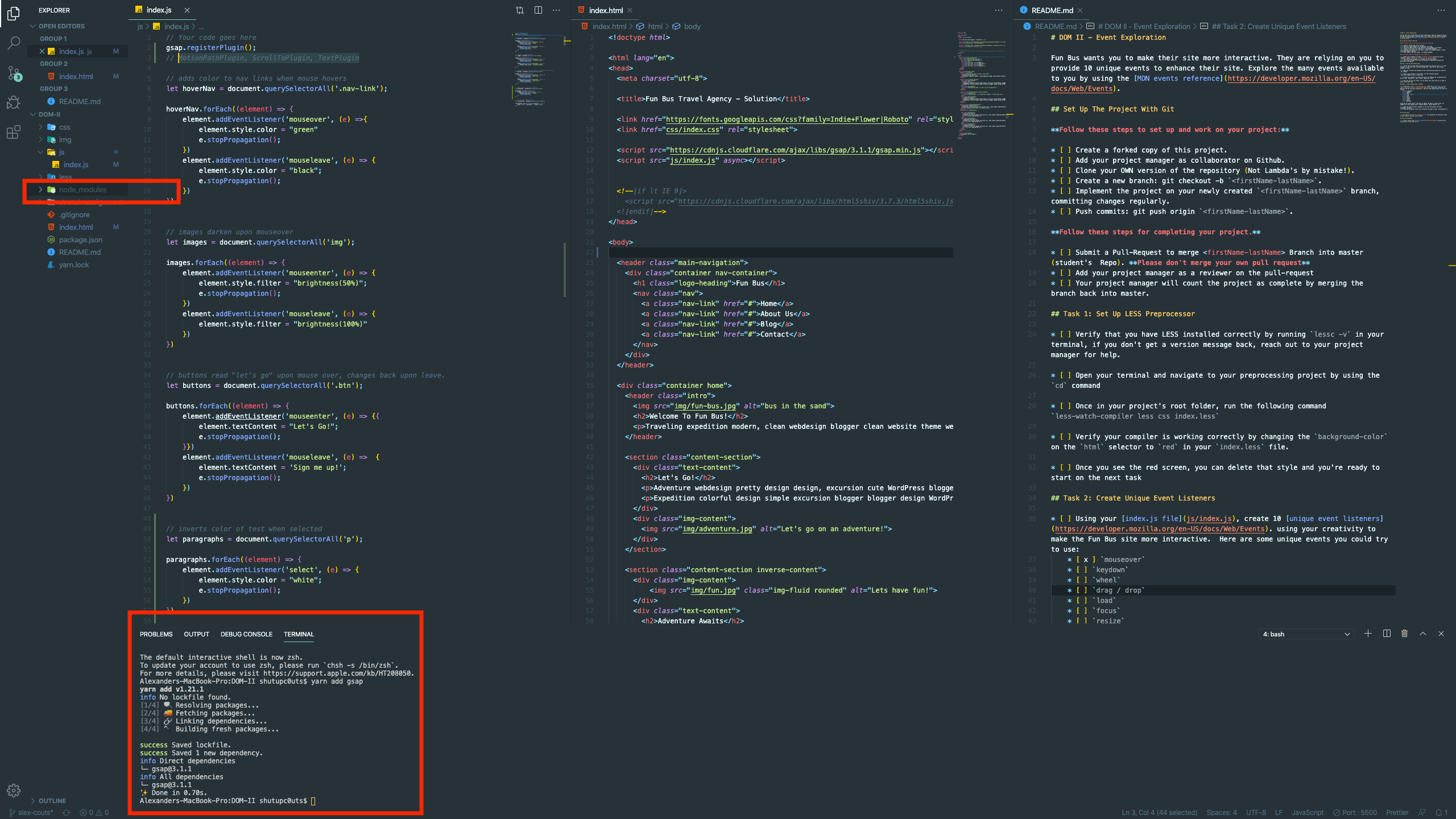
Task: Click the Settings gear icon
Action: 14,791
